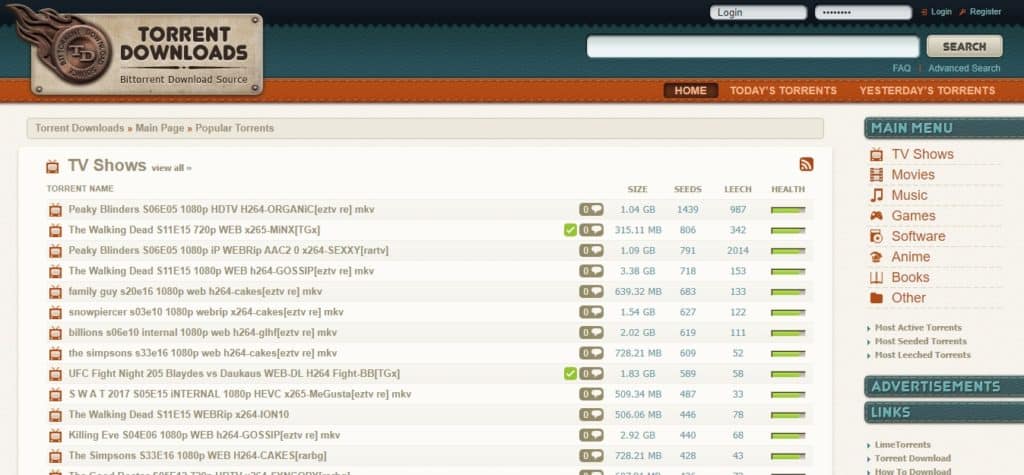This screenshot has width=1024, height=475.
Task: Open Peaky Blinders S06E05 ORGANiC torrent
Action: pos(221,210)
